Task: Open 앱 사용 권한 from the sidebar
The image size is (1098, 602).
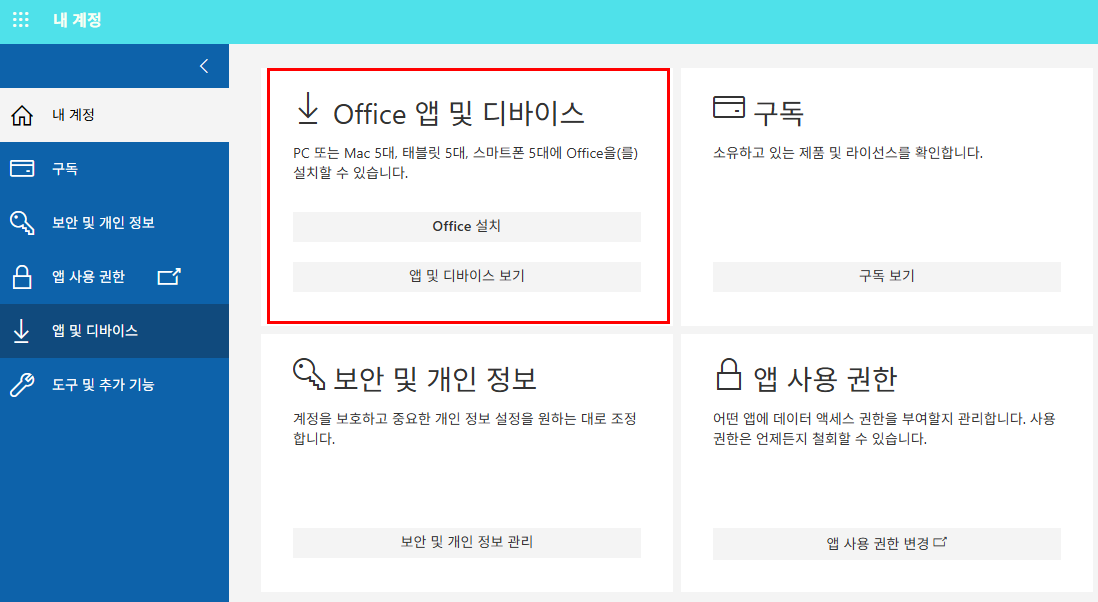Action: [x=114, y=276]
